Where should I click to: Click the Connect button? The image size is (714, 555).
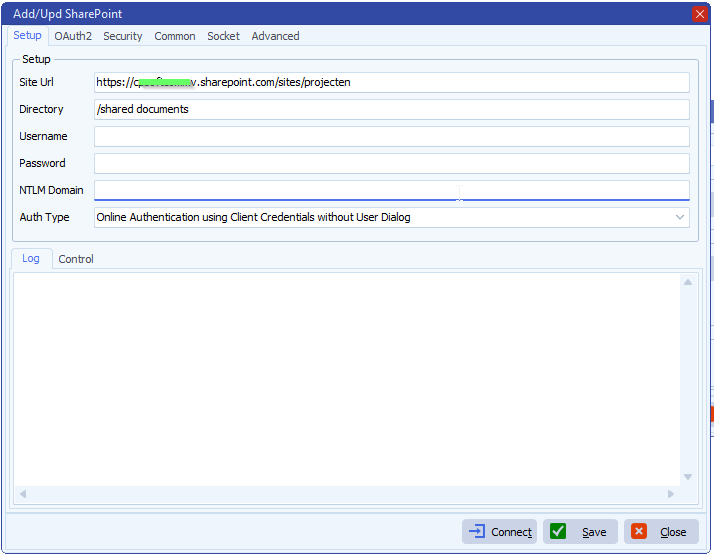(499, 531)
